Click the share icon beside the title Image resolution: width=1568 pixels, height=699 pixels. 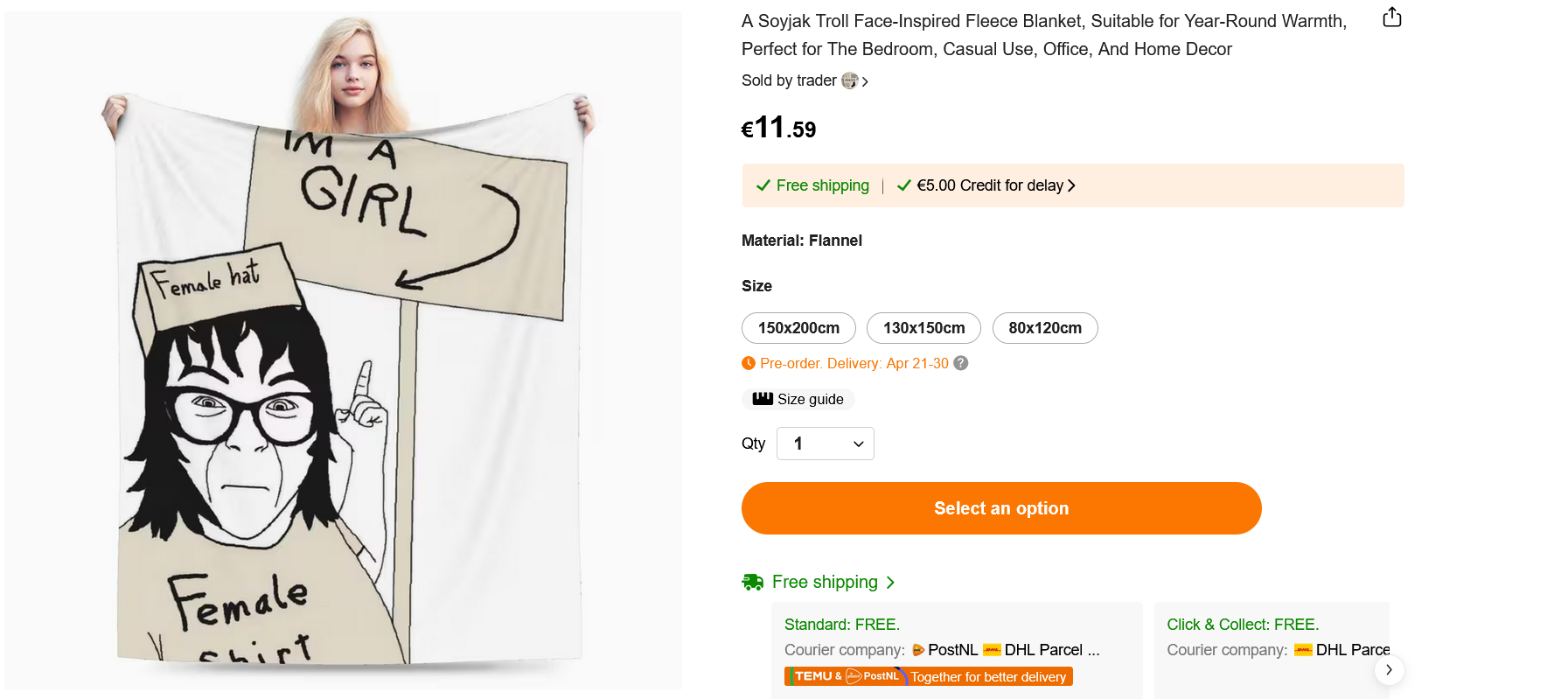pyautogui.click(x=1391, y=17)
